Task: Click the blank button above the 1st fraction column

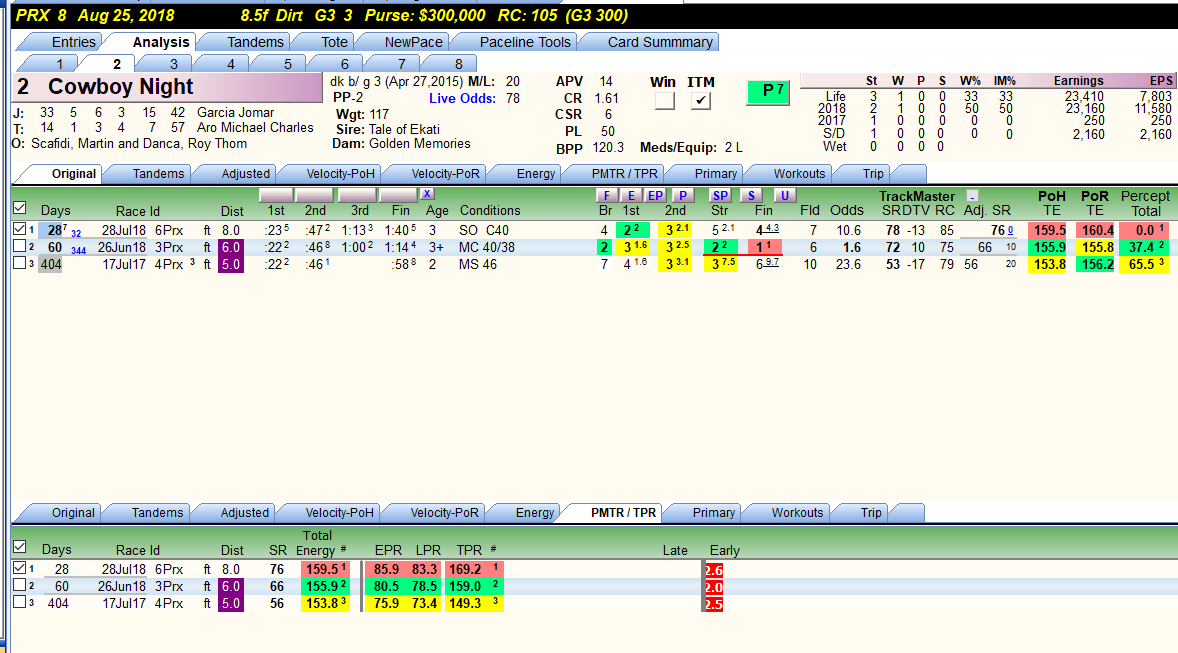Action: coord(276,195)
